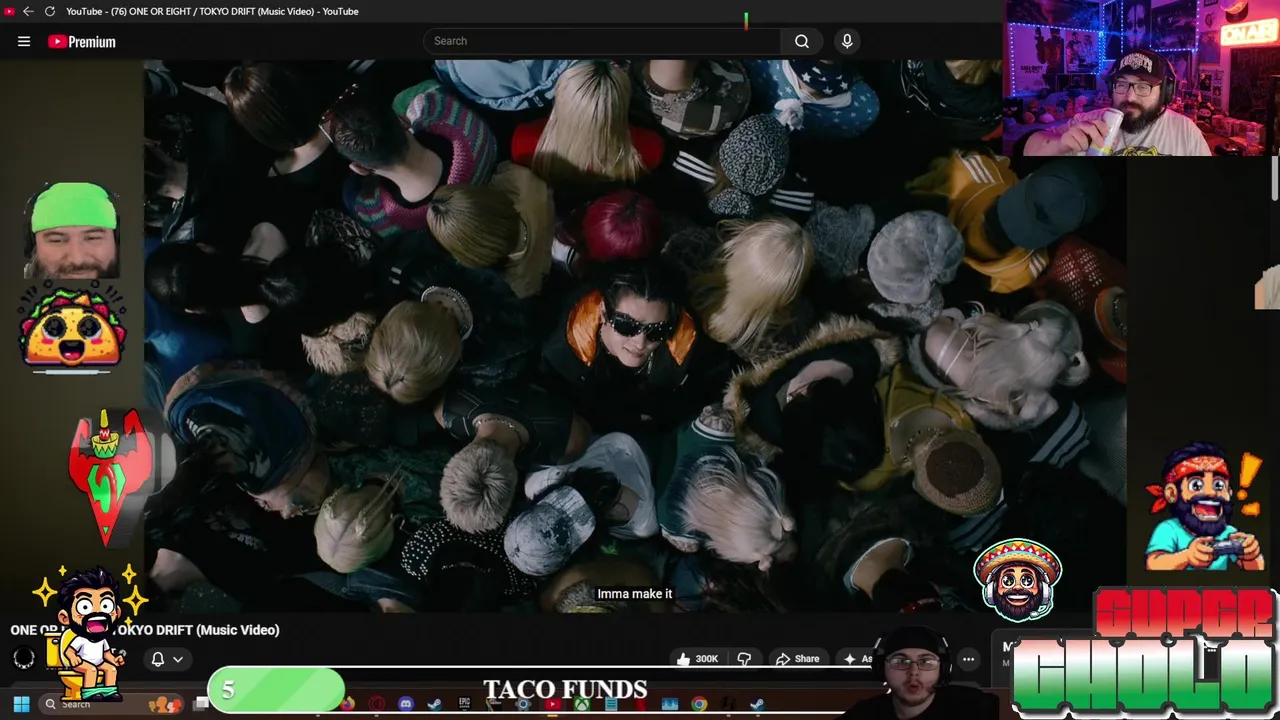Launch Epic Games from the taskbar
This screenshot has height=720, width=1280.
pos(464,704)
